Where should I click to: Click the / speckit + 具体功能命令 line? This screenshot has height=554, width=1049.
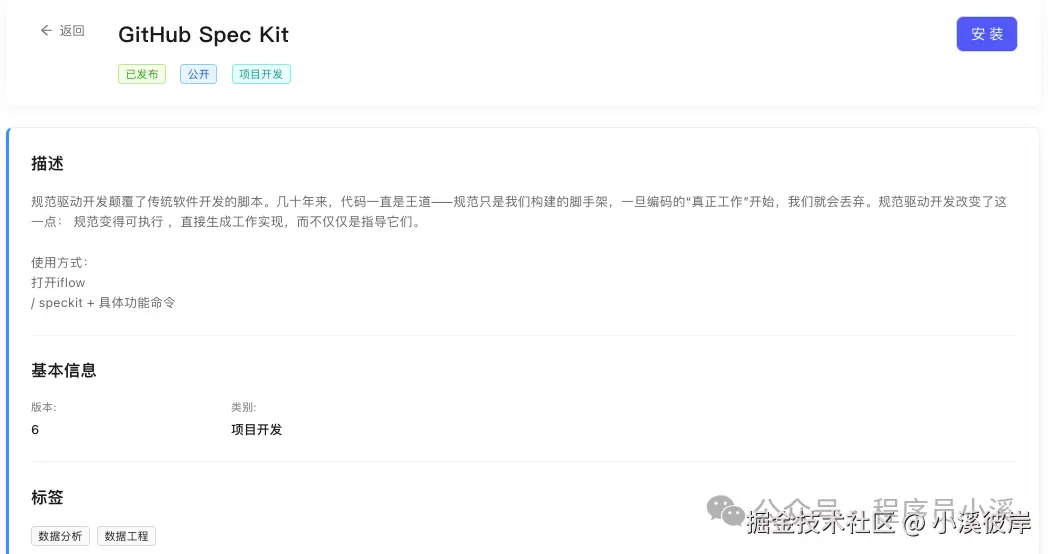[x=103, y=302]
